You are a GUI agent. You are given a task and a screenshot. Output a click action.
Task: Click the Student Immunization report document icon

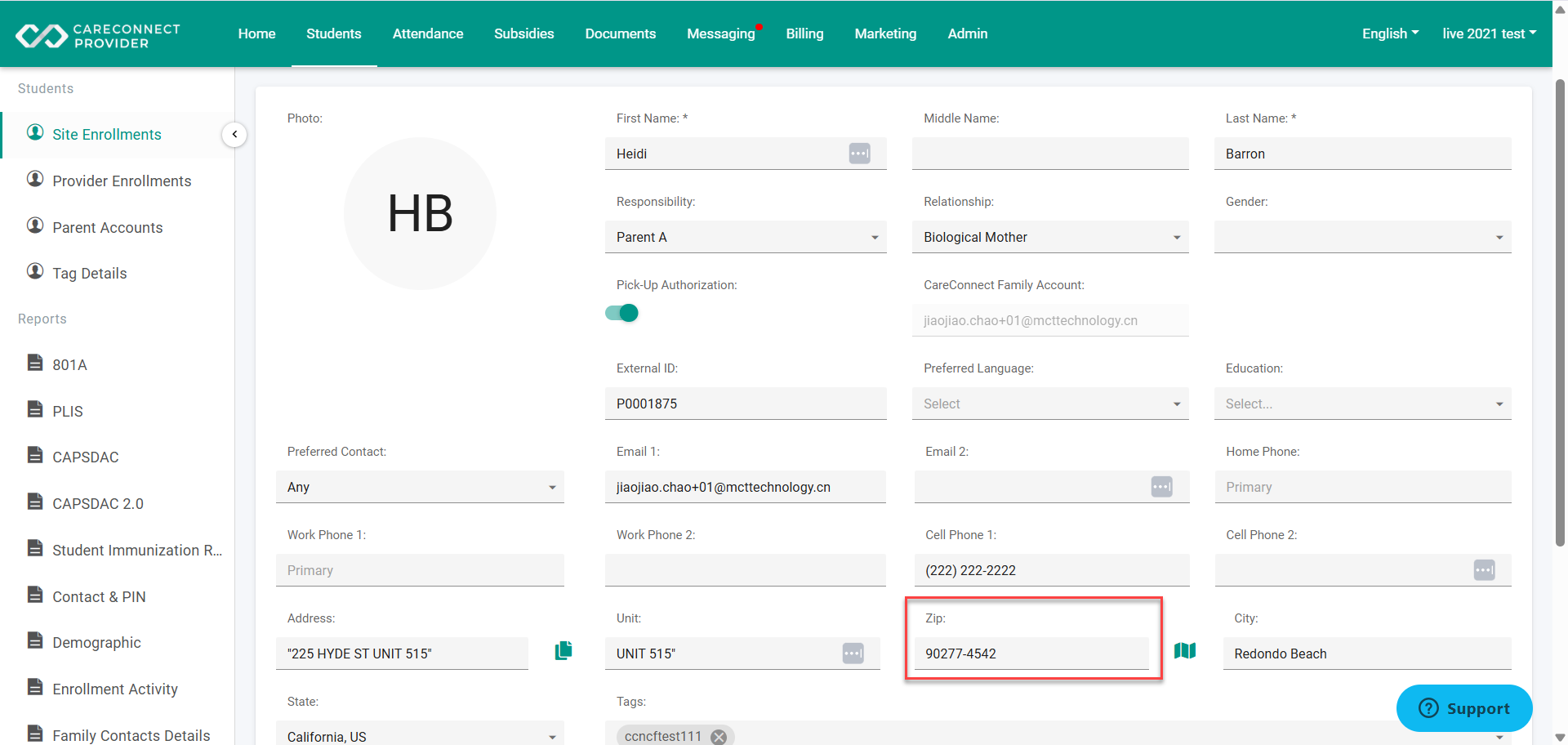click(x=35, y=548)
